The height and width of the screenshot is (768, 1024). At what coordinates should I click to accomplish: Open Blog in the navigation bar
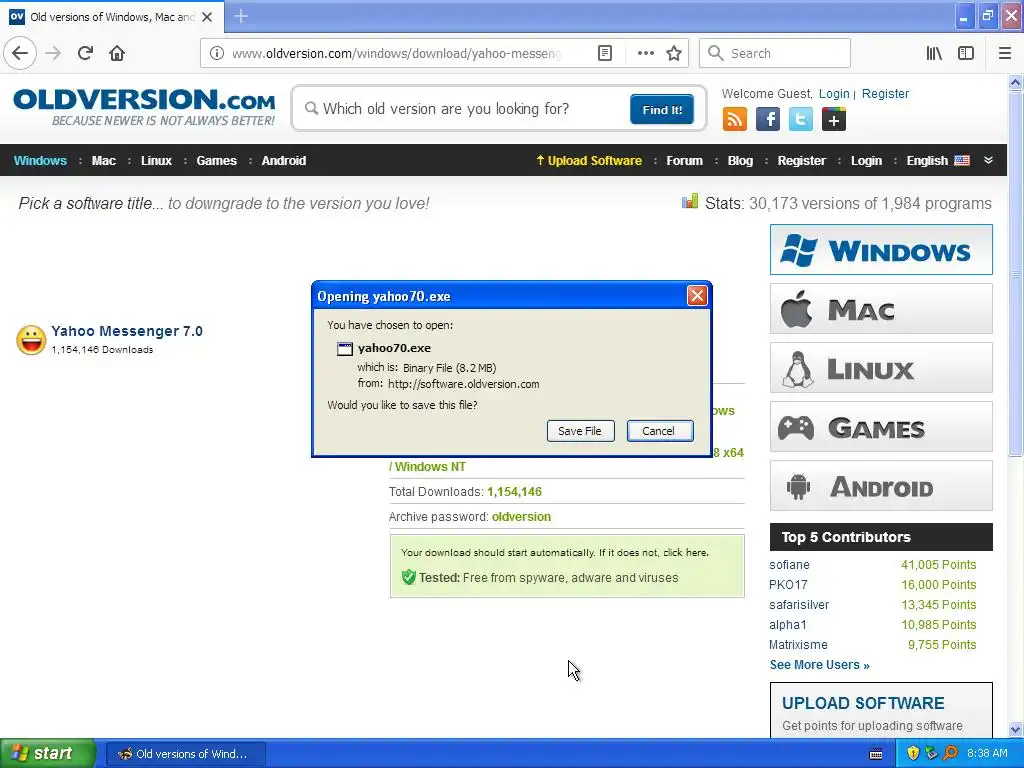[x=740, y=161]
